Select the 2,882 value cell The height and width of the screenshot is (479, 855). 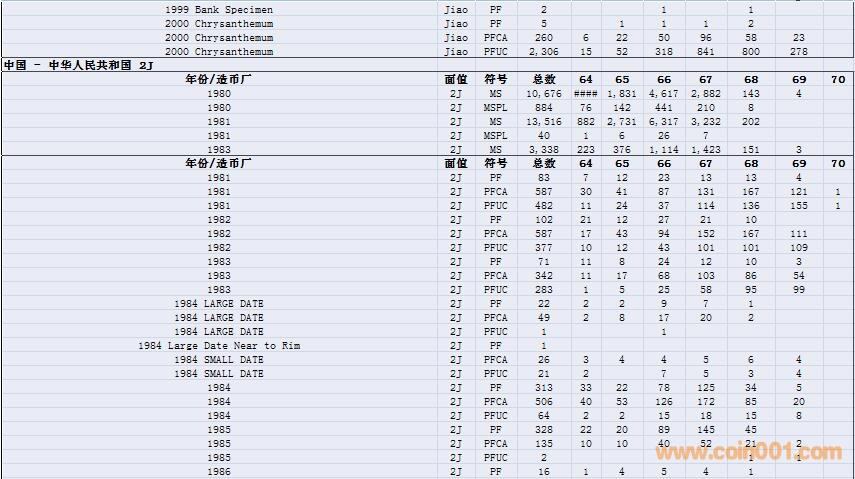coord(705,93)
